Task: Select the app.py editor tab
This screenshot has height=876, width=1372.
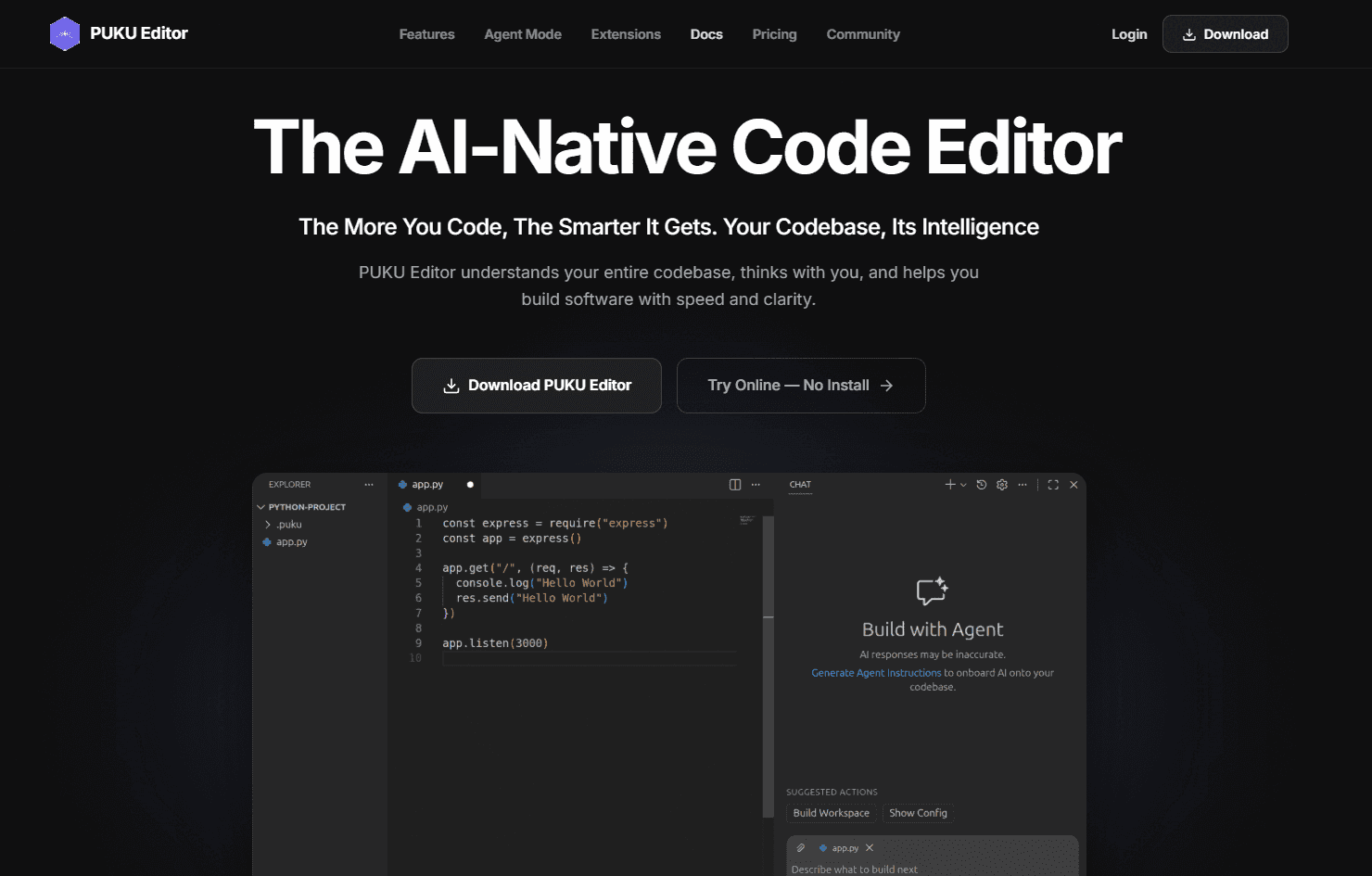Action: tap(435, 485)
